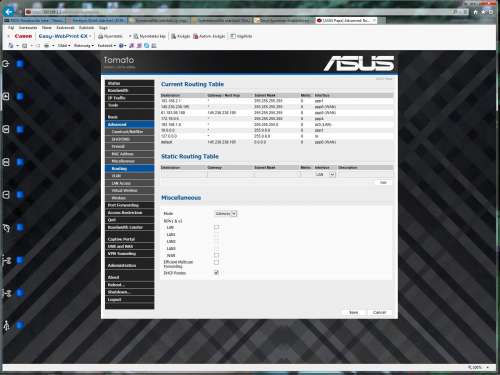
Task: Open the Biztonság command bar dropdown
Action: pyautogui.click(x=84, y=45)
